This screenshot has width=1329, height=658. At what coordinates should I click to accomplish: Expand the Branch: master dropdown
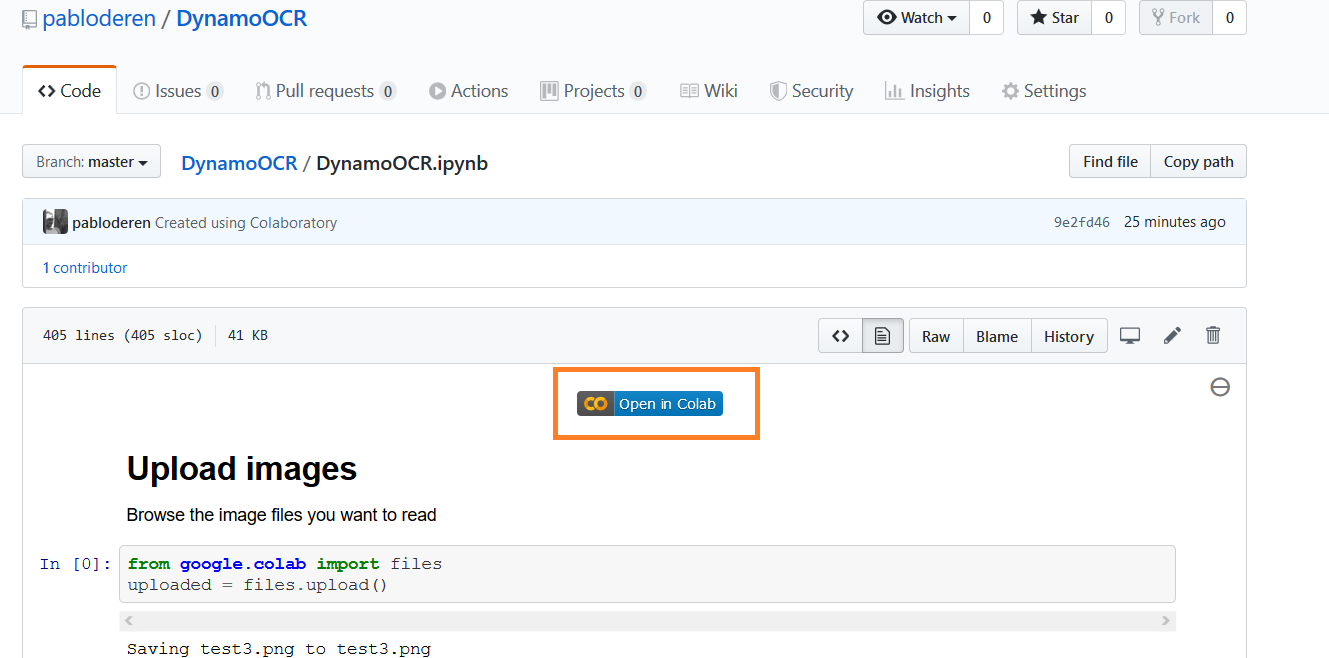[91, 161]
